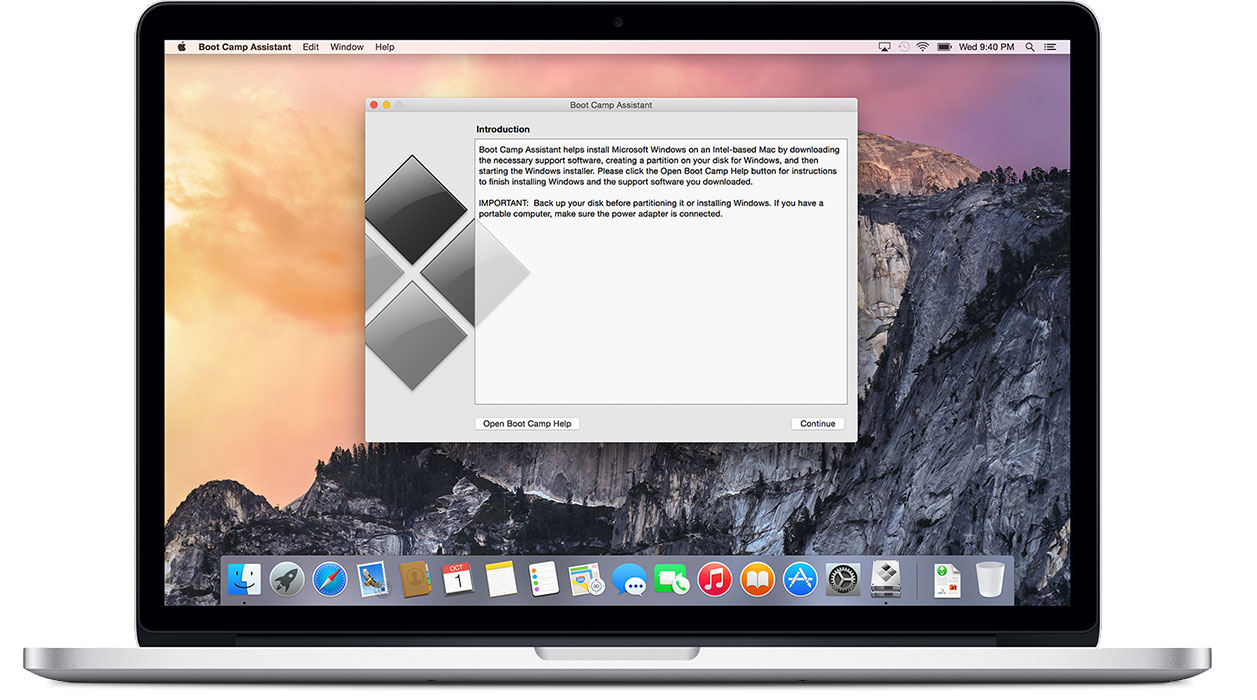Open the Trash in dock

[990, 579]
